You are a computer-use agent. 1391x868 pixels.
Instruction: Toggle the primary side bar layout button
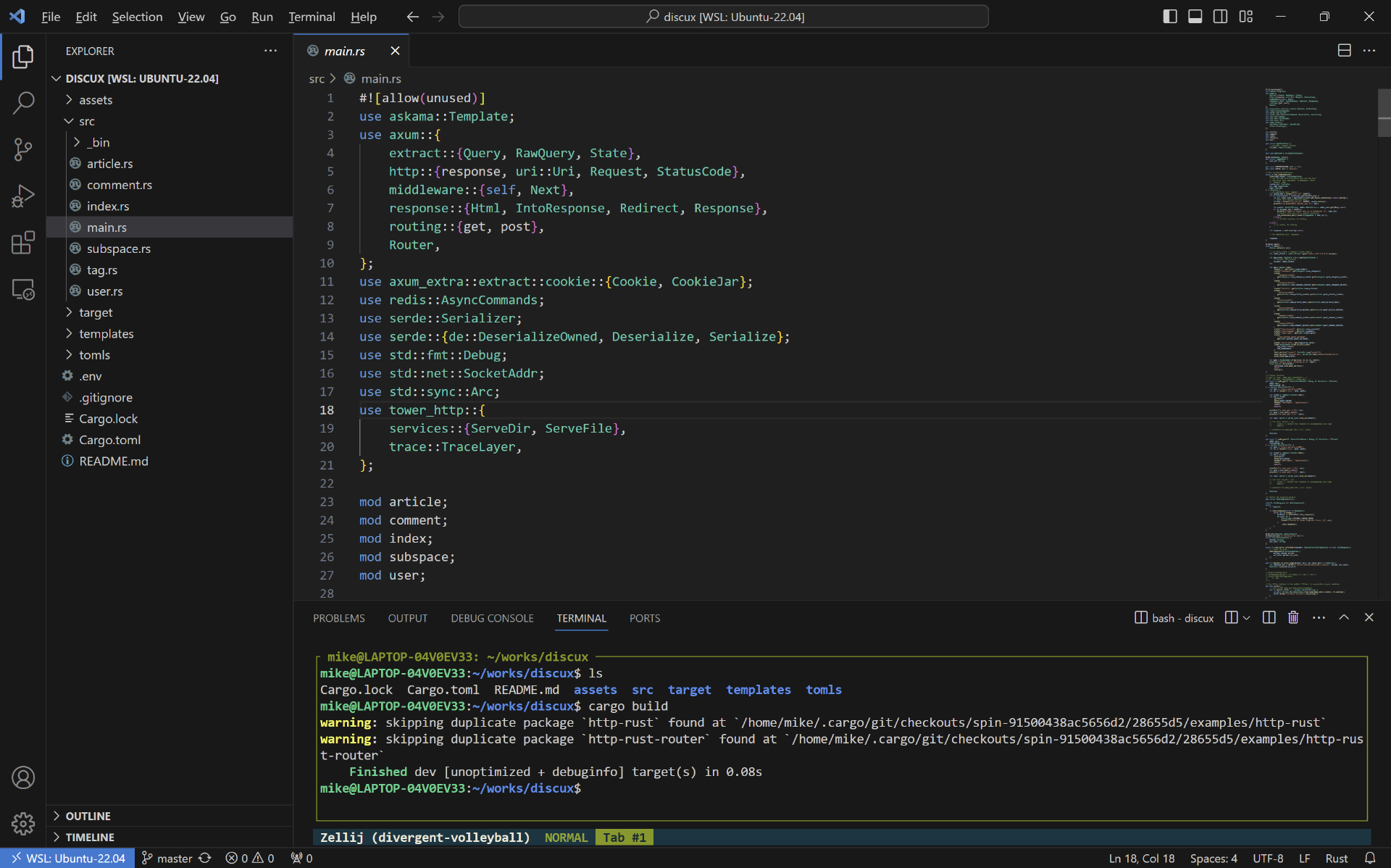coord(1170,17)
